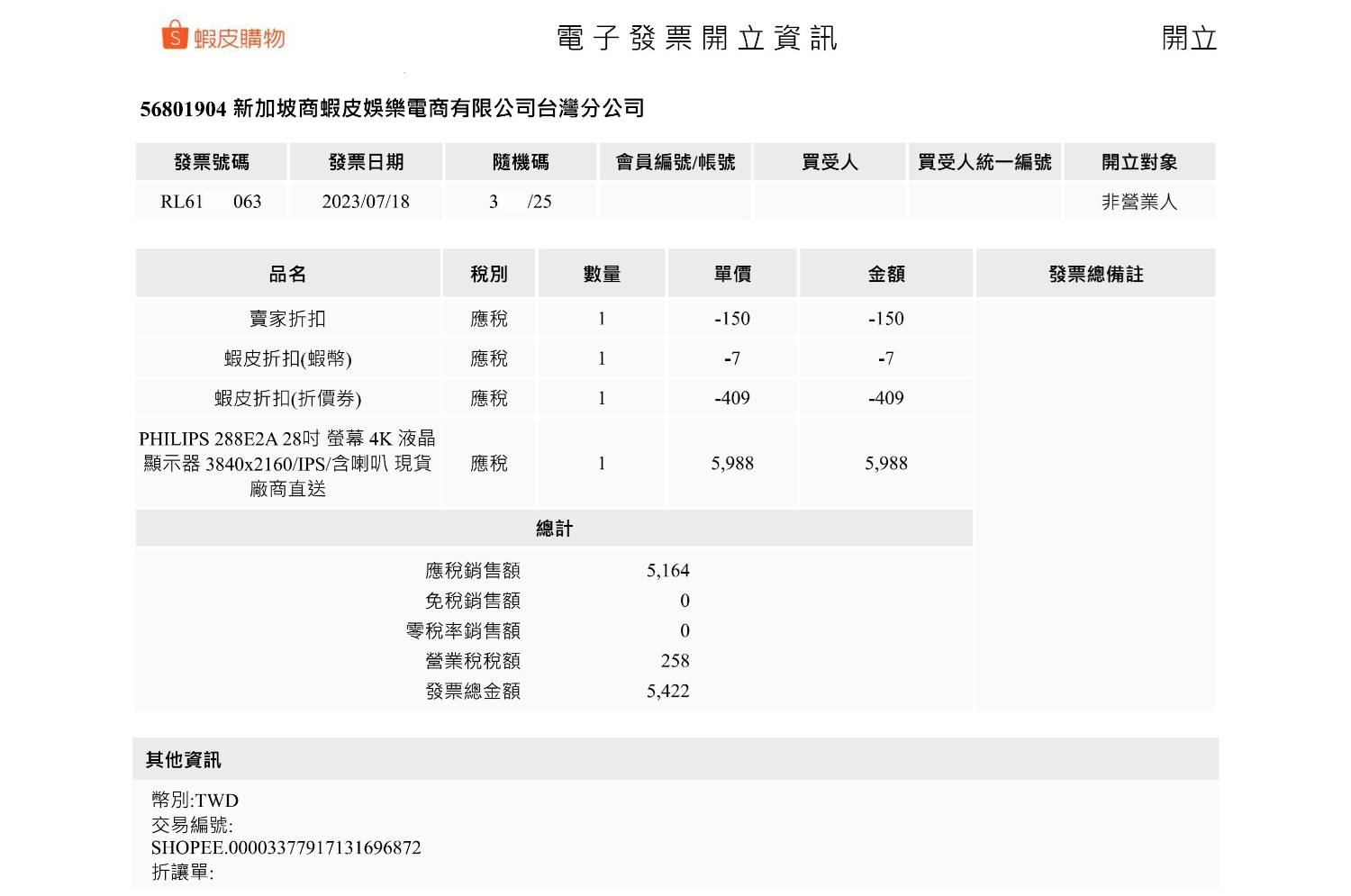Screen dimensions: 1351x896
Task: Click the 非營業人 value under 開立對象
Action: (x=1139, y=202)
